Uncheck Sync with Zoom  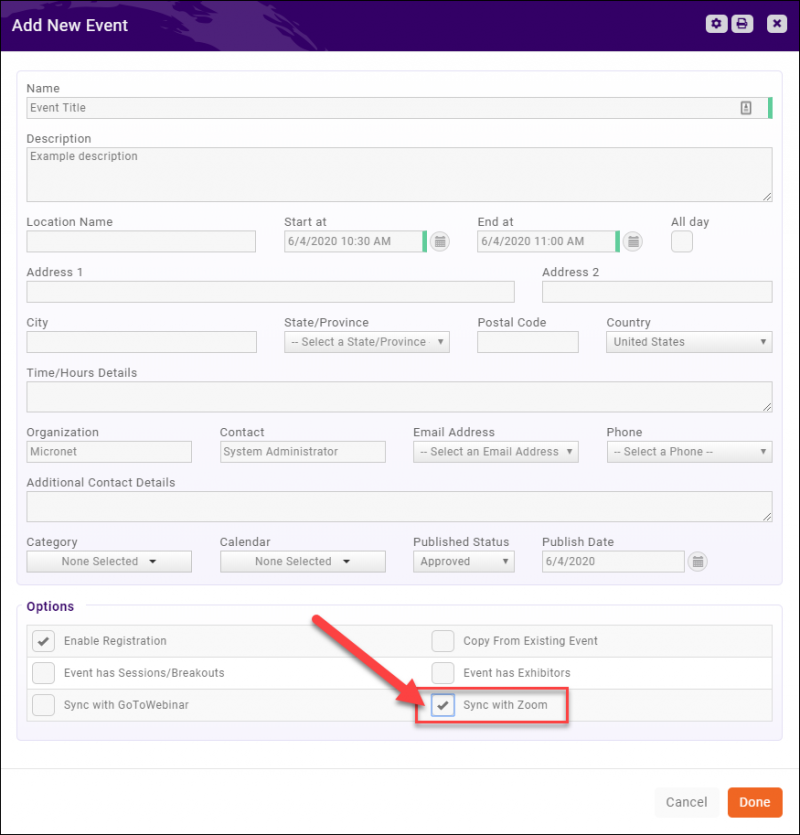(442, 705)
